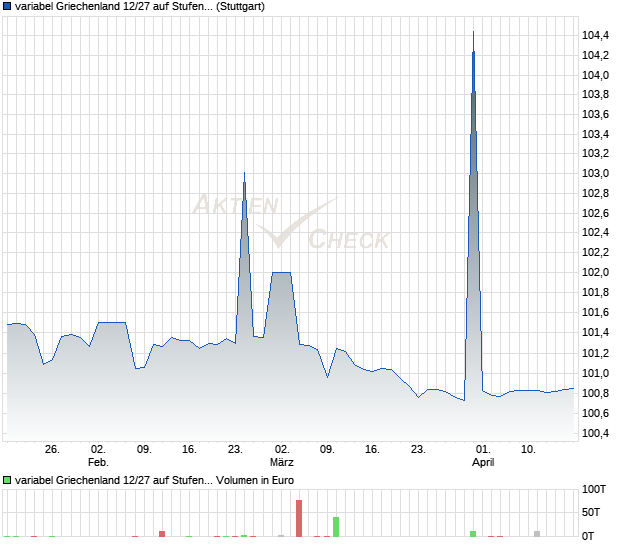Click the 'März' month label on the date axis
Screen dimensions: 620x546
(x=282, y=462)
